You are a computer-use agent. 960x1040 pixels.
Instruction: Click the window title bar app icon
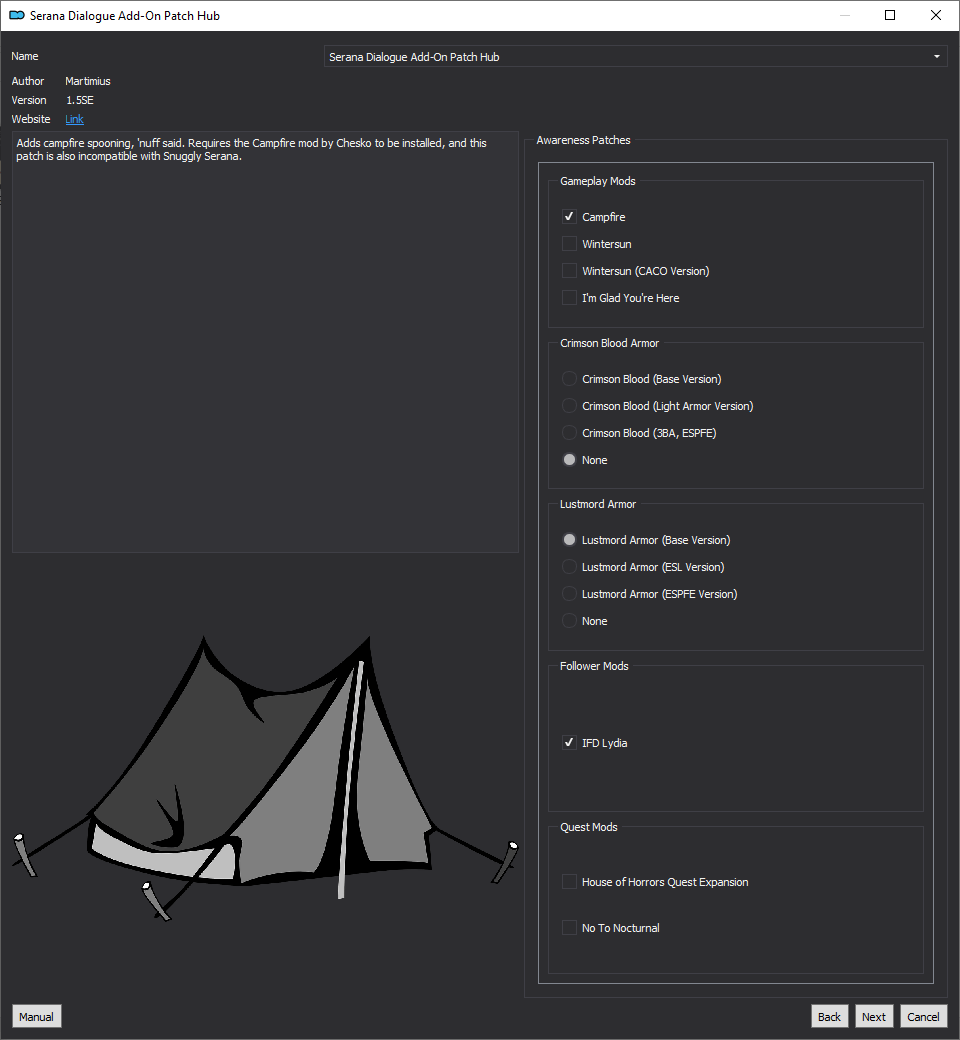pos(17,15)
